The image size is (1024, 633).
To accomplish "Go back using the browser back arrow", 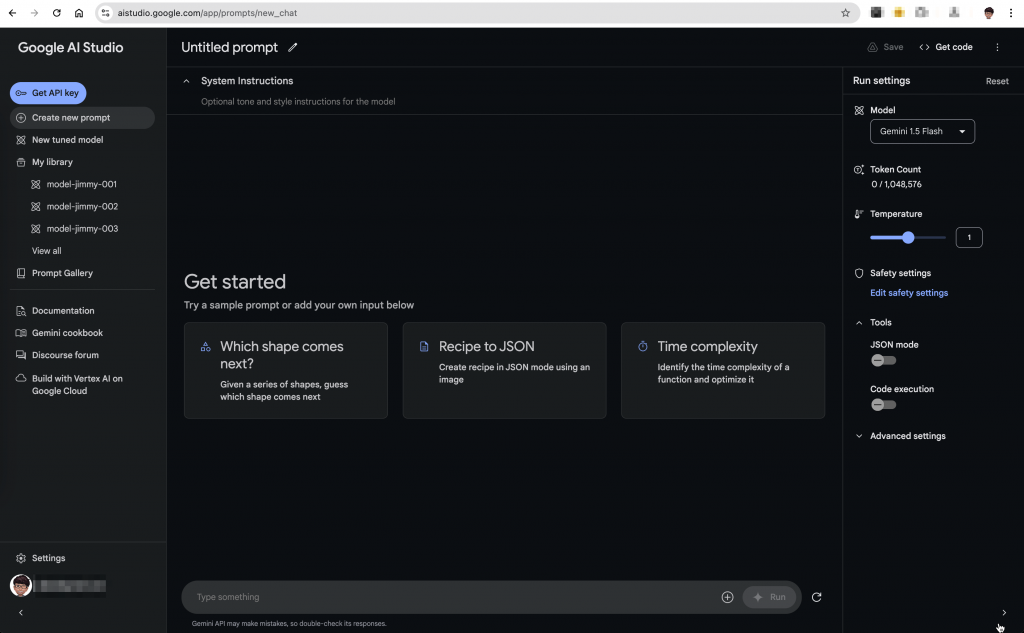I will pyautogui.click(x=12, y=13).
